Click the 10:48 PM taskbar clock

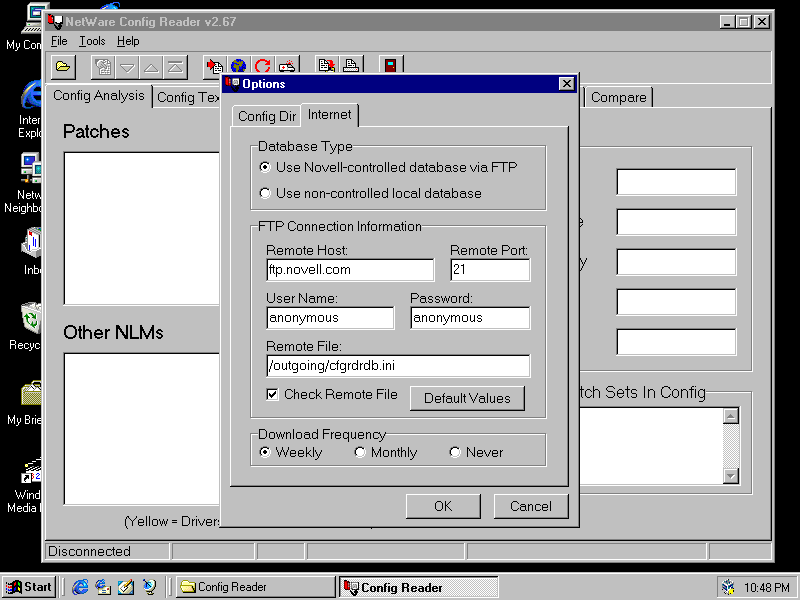coord(767,588)
